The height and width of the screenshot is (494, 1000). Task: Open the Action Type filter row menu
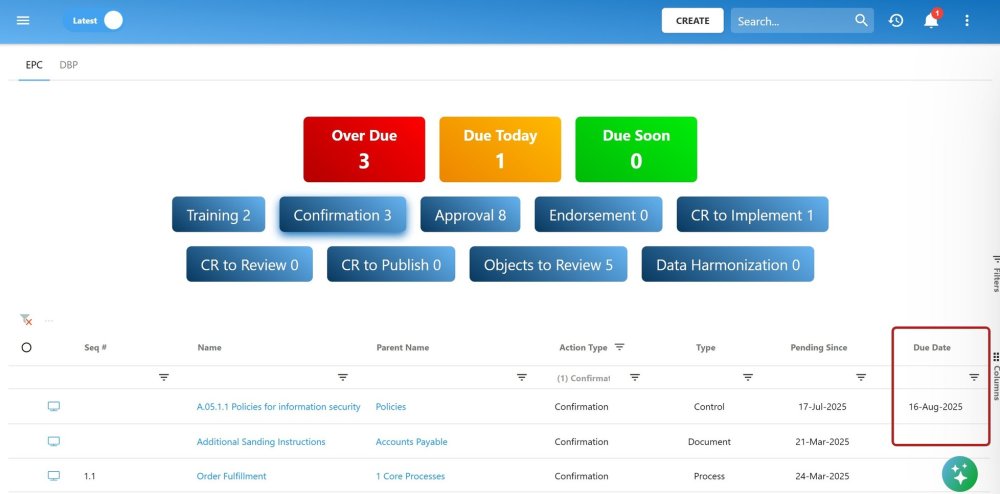[635, 377]
